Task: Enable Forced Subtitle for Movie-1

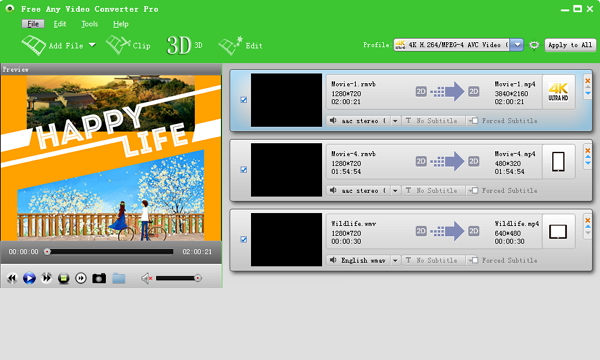Action: (x=474, y=121)
